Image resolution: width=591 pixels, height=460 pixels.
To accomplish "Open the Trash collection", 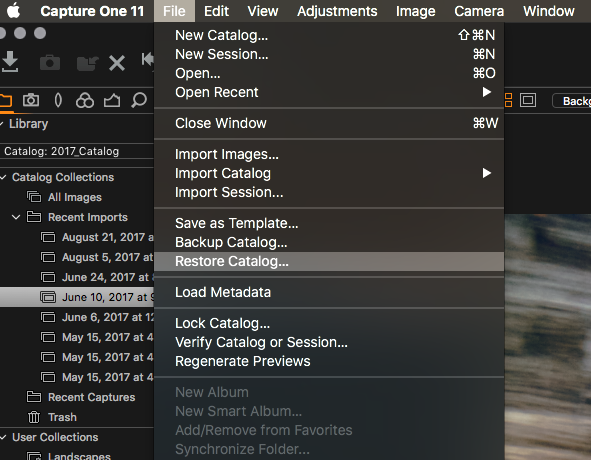I will coord(62,417).
